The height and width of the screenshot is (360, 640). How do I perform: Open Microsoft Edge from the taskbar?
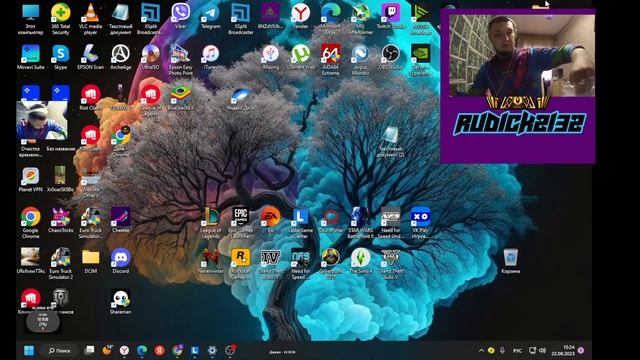click(142, 350)
